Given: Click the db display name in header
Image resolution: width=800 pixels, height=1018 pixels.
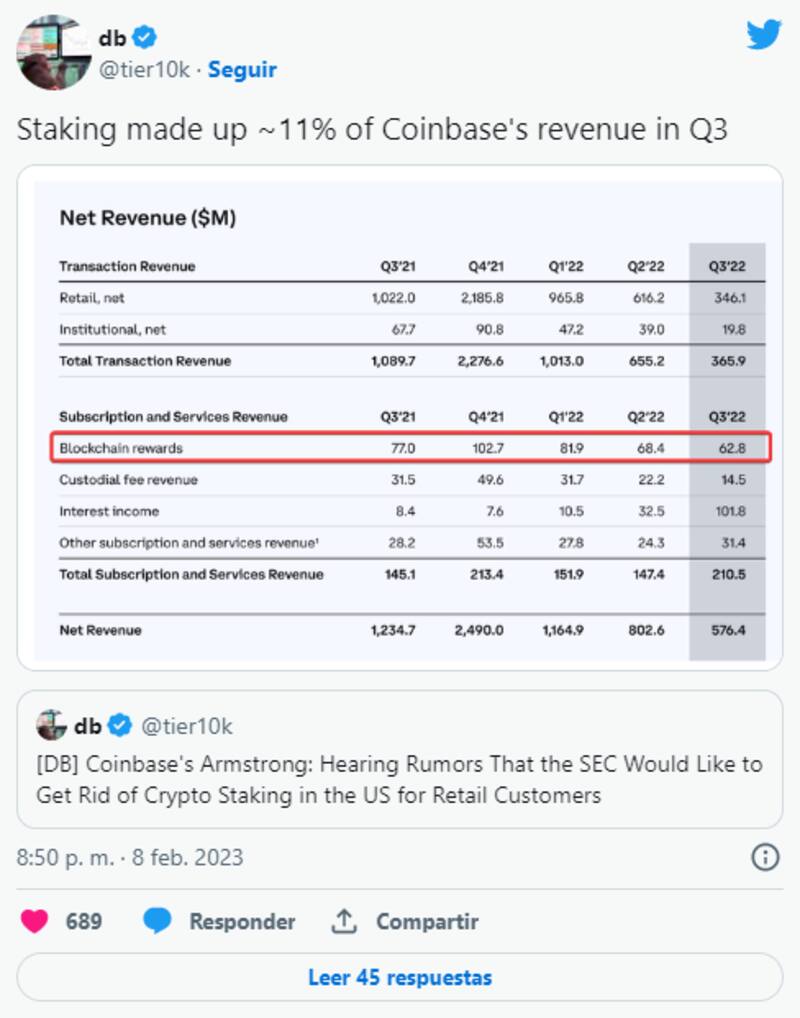Looking at the screenshot, I should pos(112,38).
